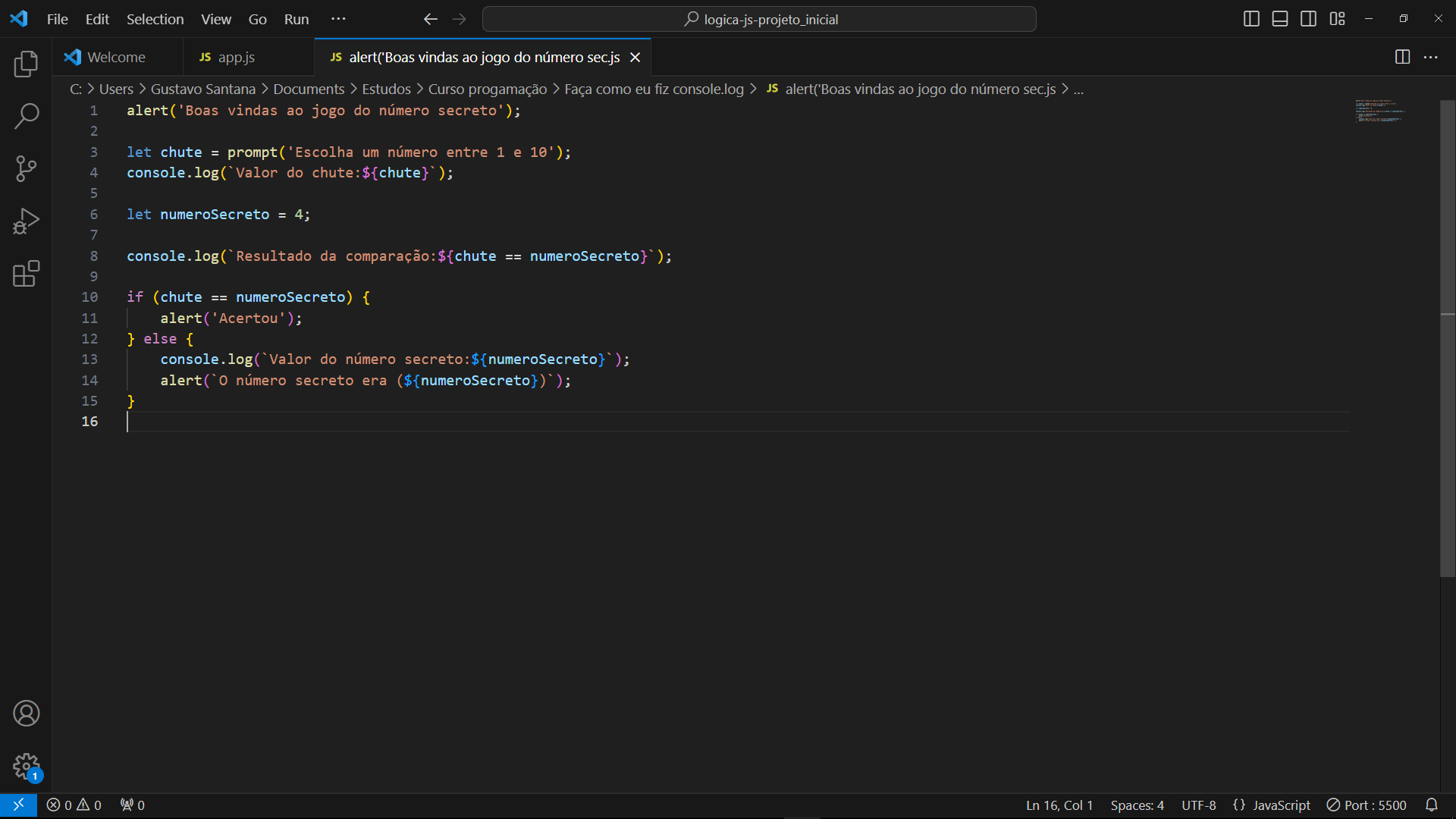Toggle the secondary side bar layout button
Screen dimensions: 1456x819
1308,19
